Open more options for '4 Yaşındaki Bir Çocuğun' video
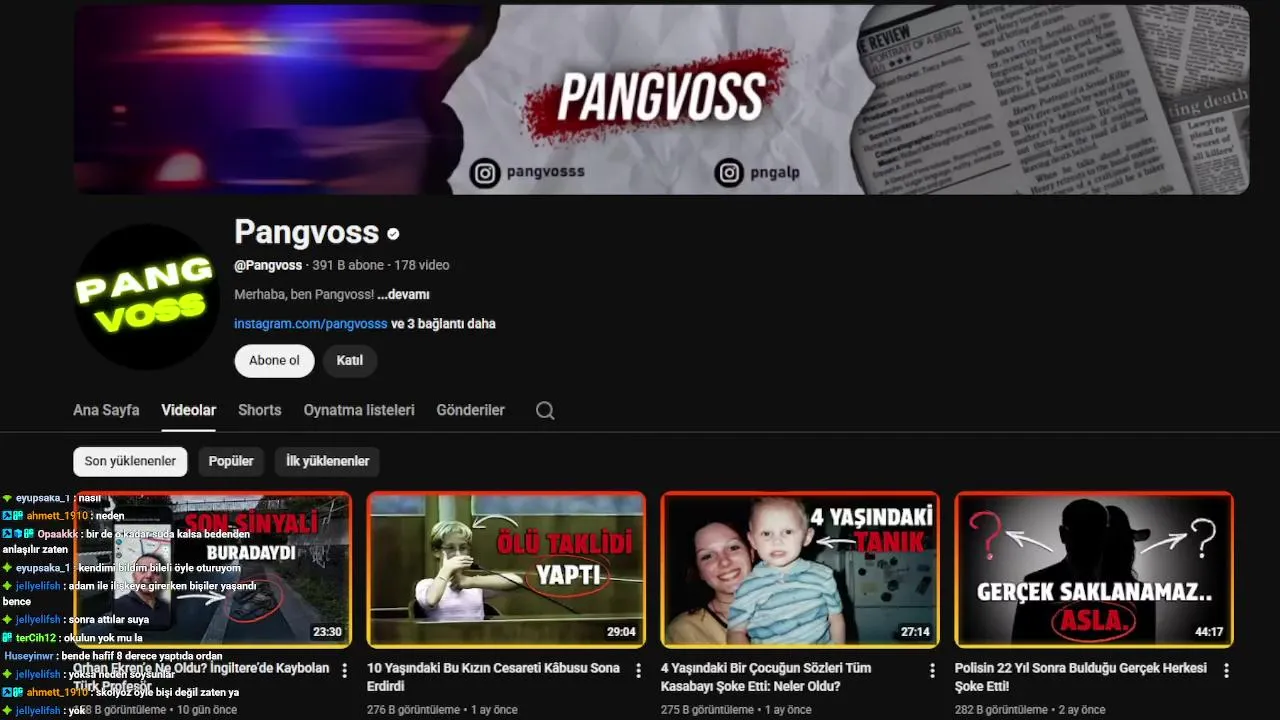 point(932,670)
